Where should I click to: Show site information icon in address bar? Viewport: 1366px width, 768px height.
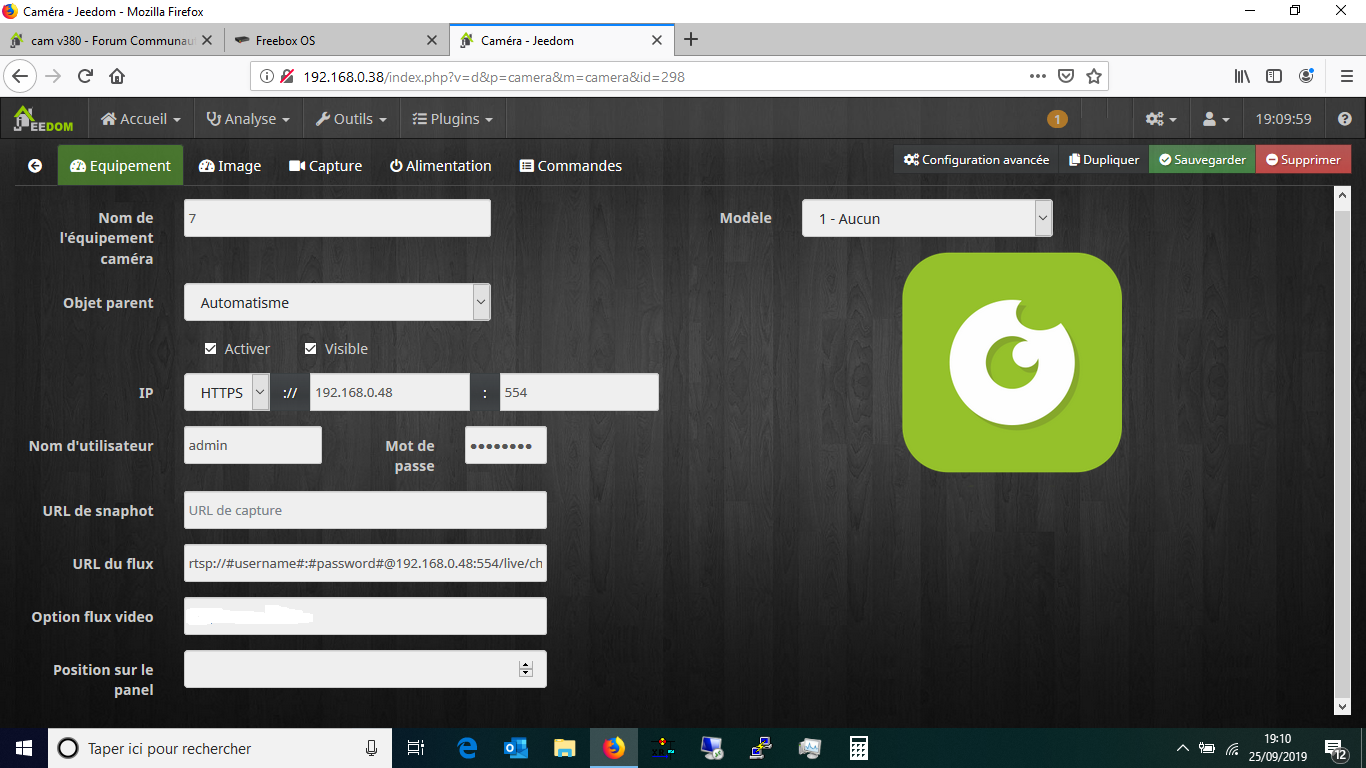[x=266, y=76]
